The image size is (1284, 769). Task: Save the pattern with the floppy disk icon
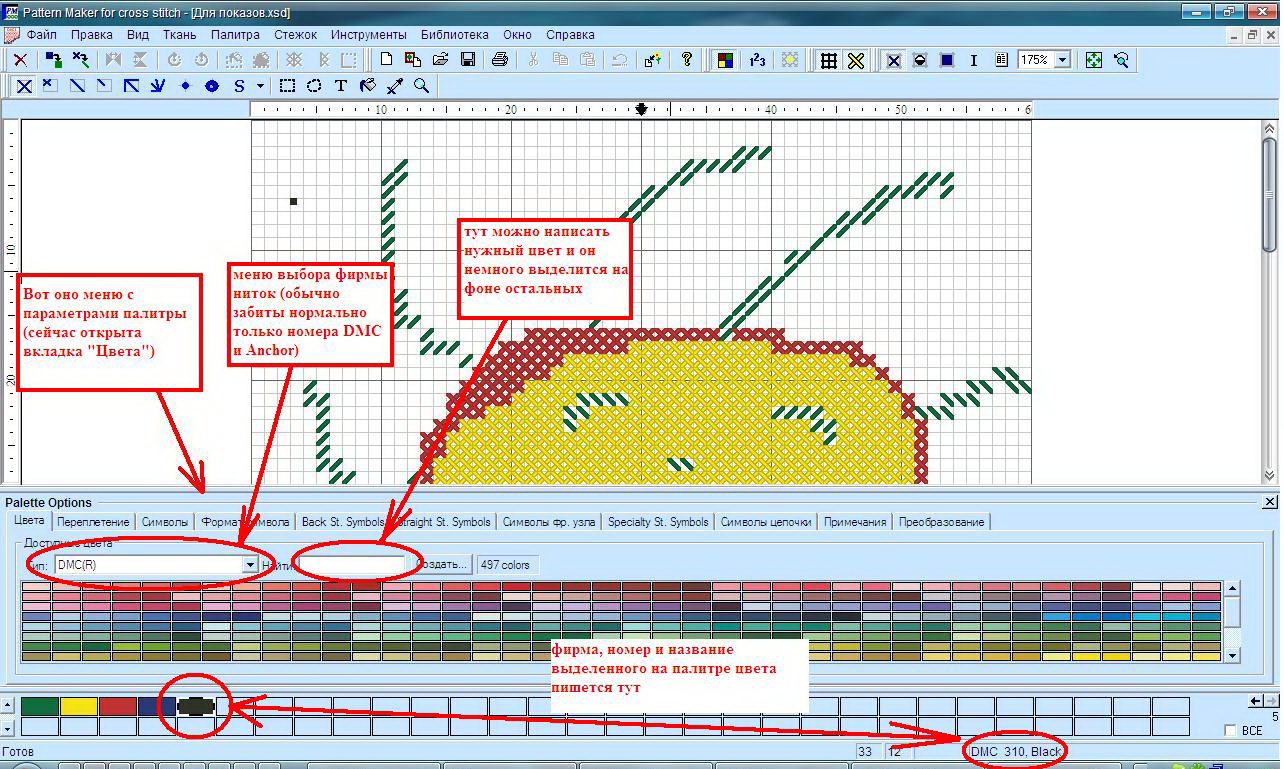pyautogui.click(x=467, y=60)
